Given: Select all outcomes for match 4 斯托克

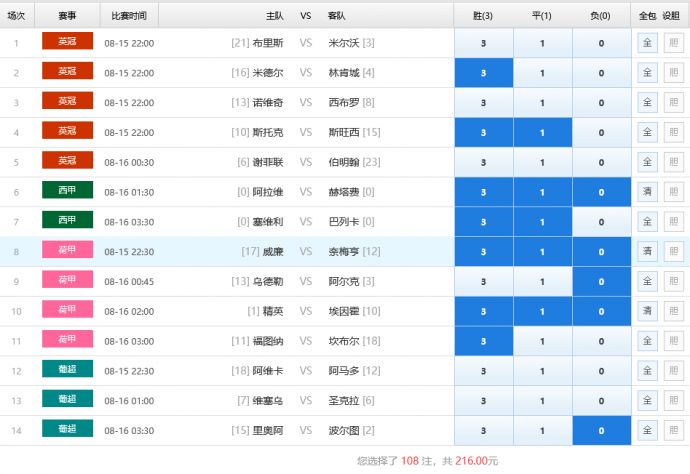Looking at the screenshot, I should tap(647, 132).
